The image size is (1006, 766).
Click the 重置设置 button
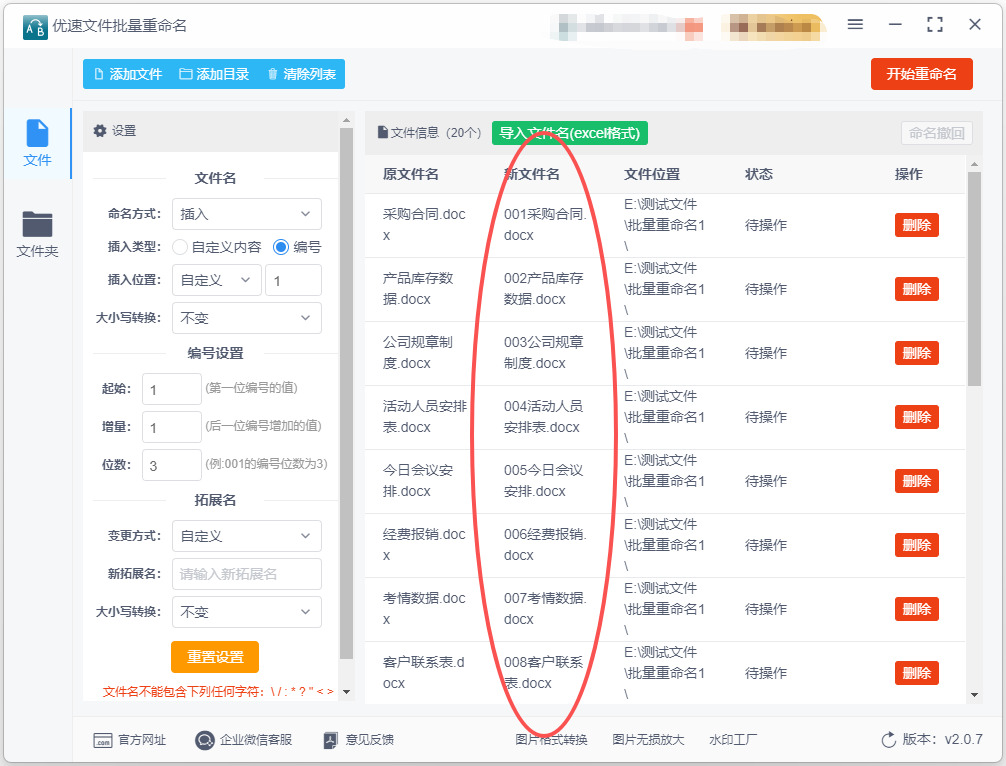[x=215, y=657]
